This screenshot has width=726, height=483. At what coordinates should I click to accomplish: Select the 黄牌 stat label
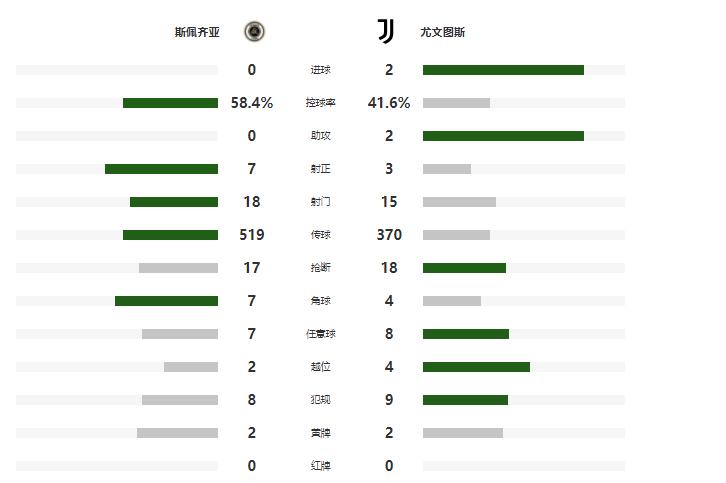(320, 433)
